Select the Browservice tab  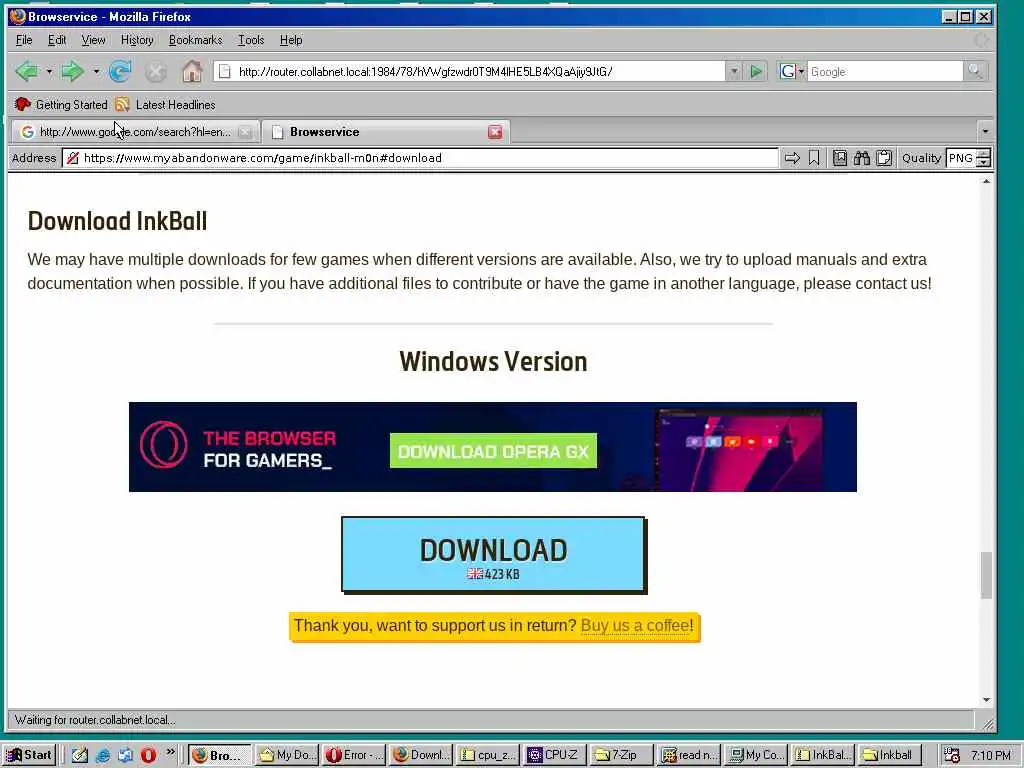point(386,132)
